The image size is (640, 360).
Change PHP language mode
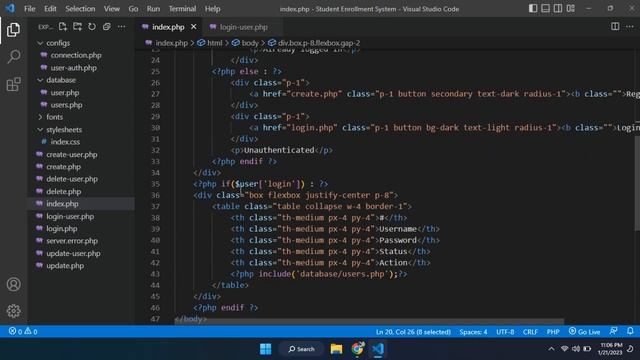pyautogui.click(x=553, y=331)
